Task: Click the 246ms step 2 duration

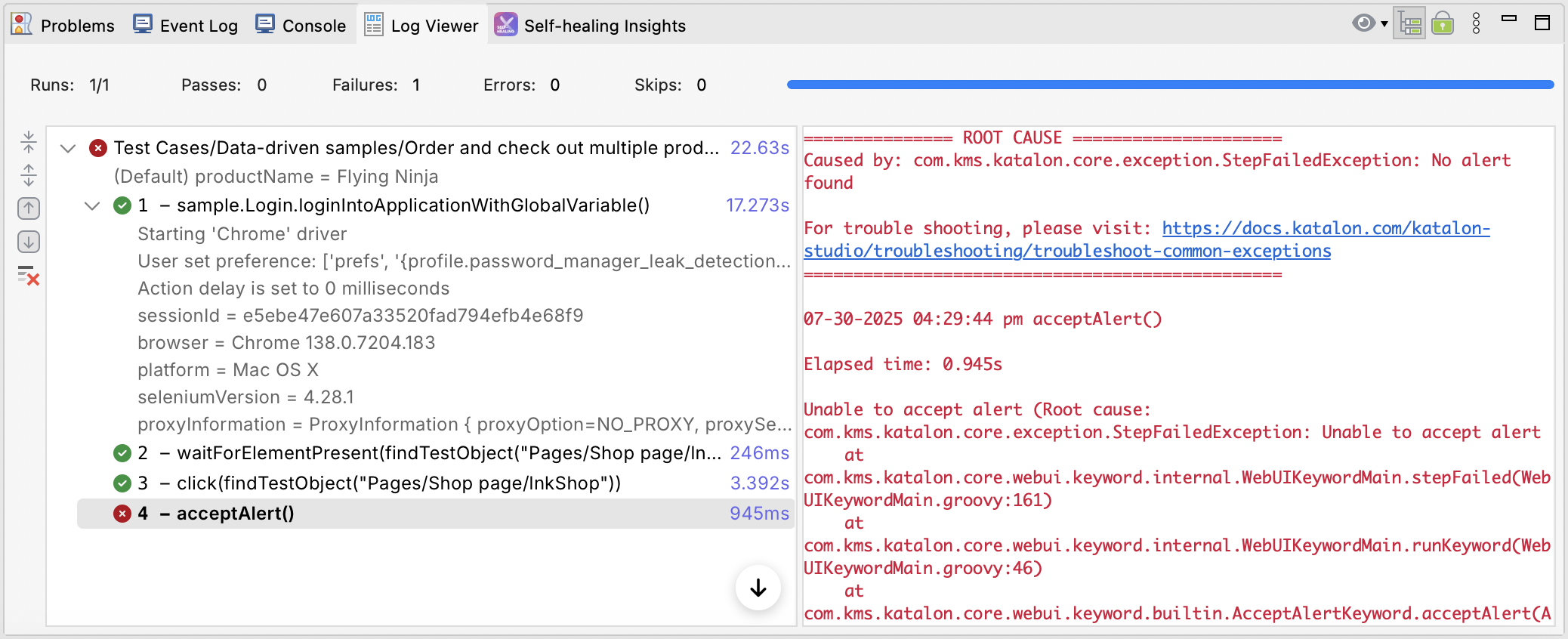Action: point(759,453)
